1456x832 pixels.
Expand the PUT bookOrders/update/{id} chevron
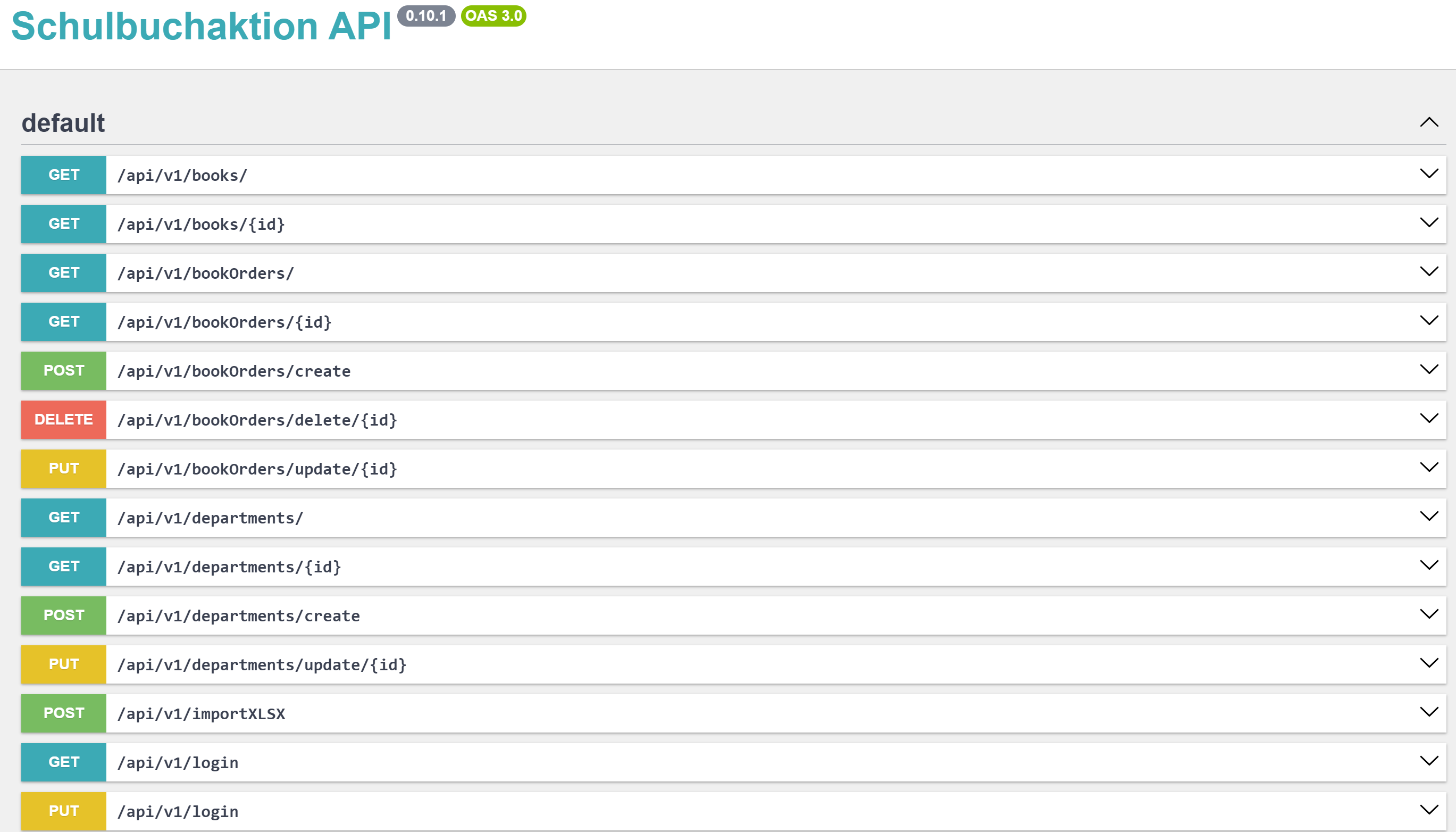click(1428, 468)
